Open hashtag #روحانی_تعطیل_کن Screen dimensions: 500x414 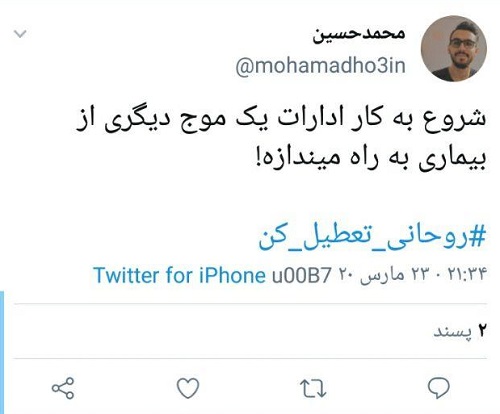(372, 237)
